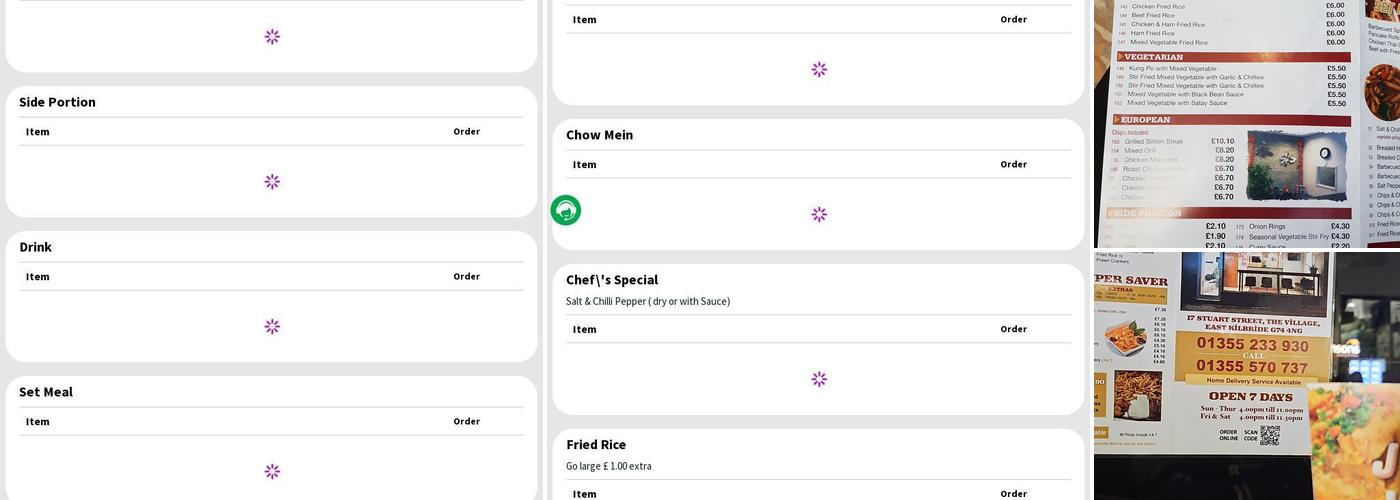
Task: Open the takeaway flyer photo with phone numbers
Action: click(x=1246, y=375)
